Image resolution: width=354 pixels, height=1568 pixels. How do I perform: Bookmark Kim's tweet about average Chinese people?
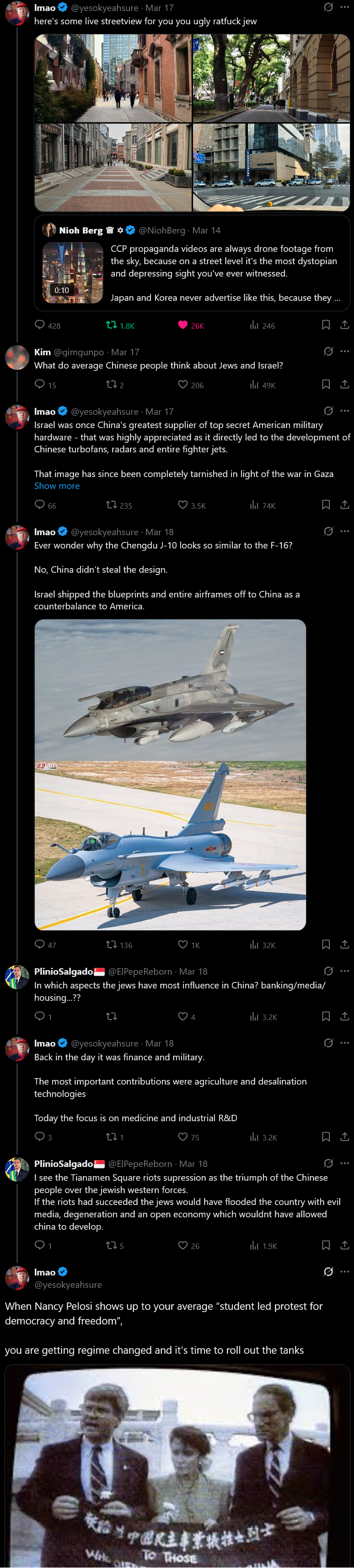tap(326, 385)
